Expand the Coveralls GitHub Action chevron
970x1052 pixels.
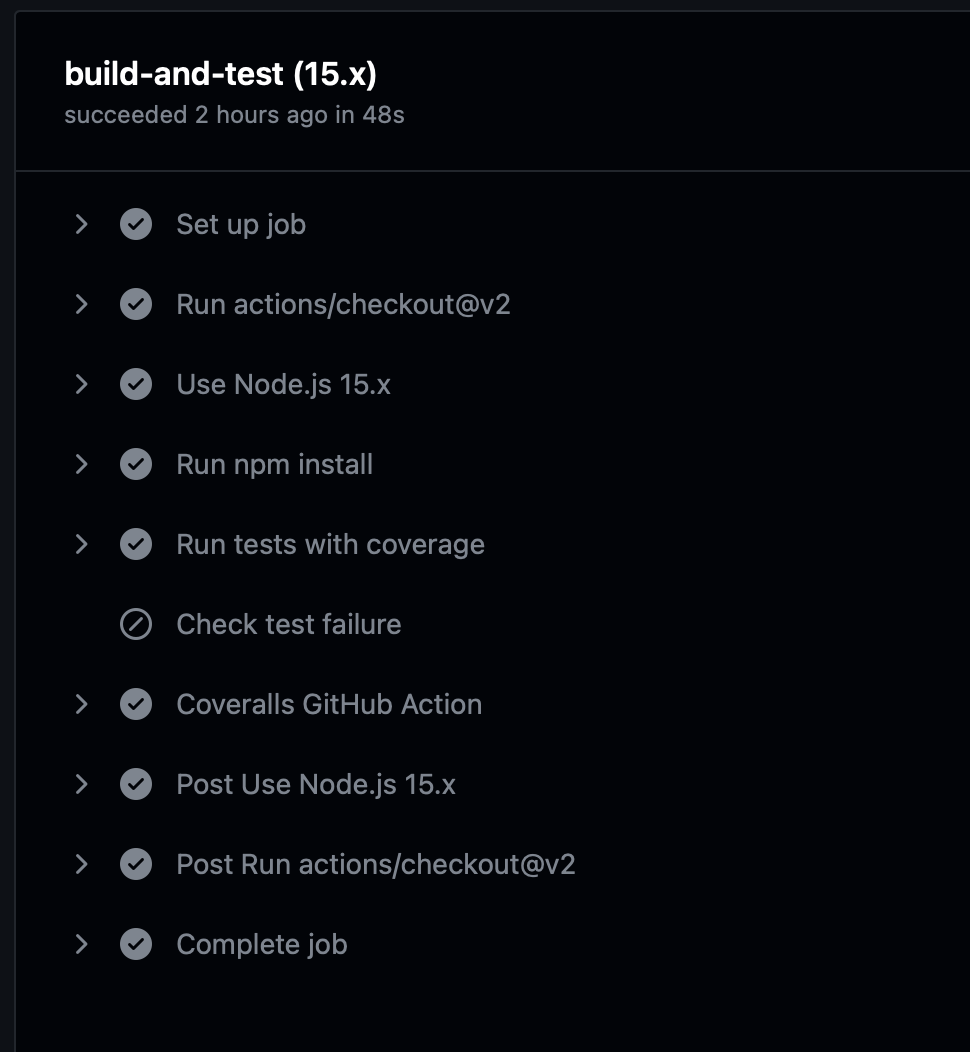click(82, 704)
